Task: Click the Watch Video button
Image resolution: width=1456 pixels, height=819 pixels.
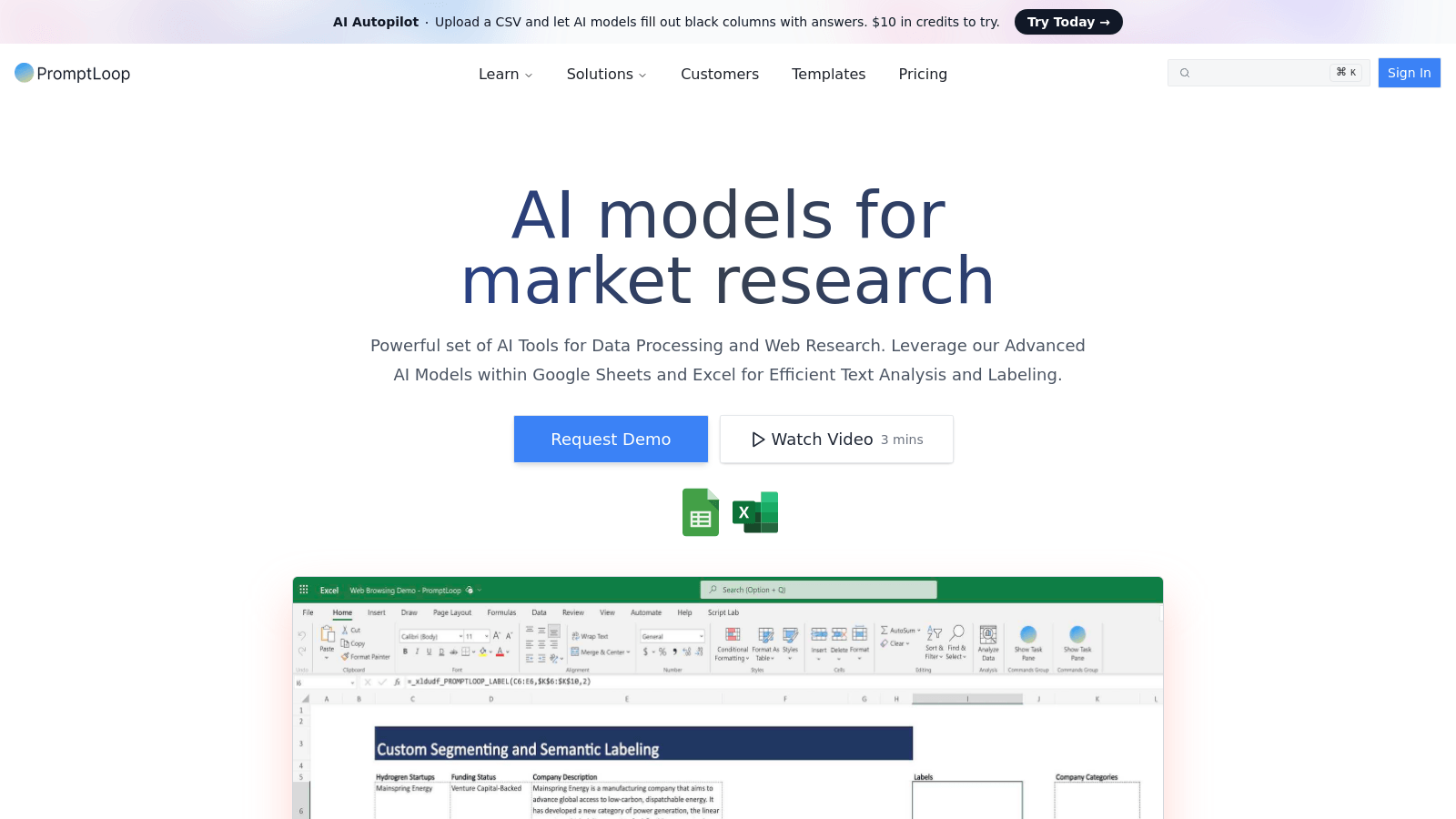Action: tap(836, 440)
